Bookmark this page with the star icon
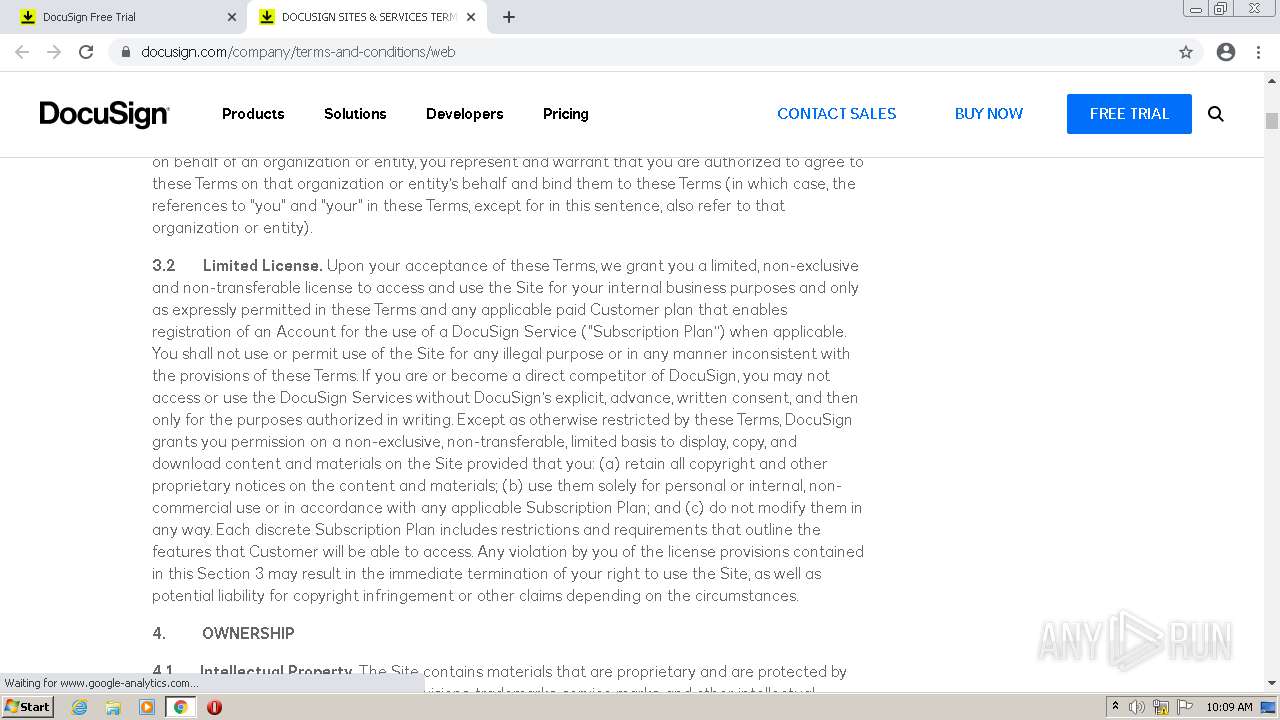 (1186, 52)
